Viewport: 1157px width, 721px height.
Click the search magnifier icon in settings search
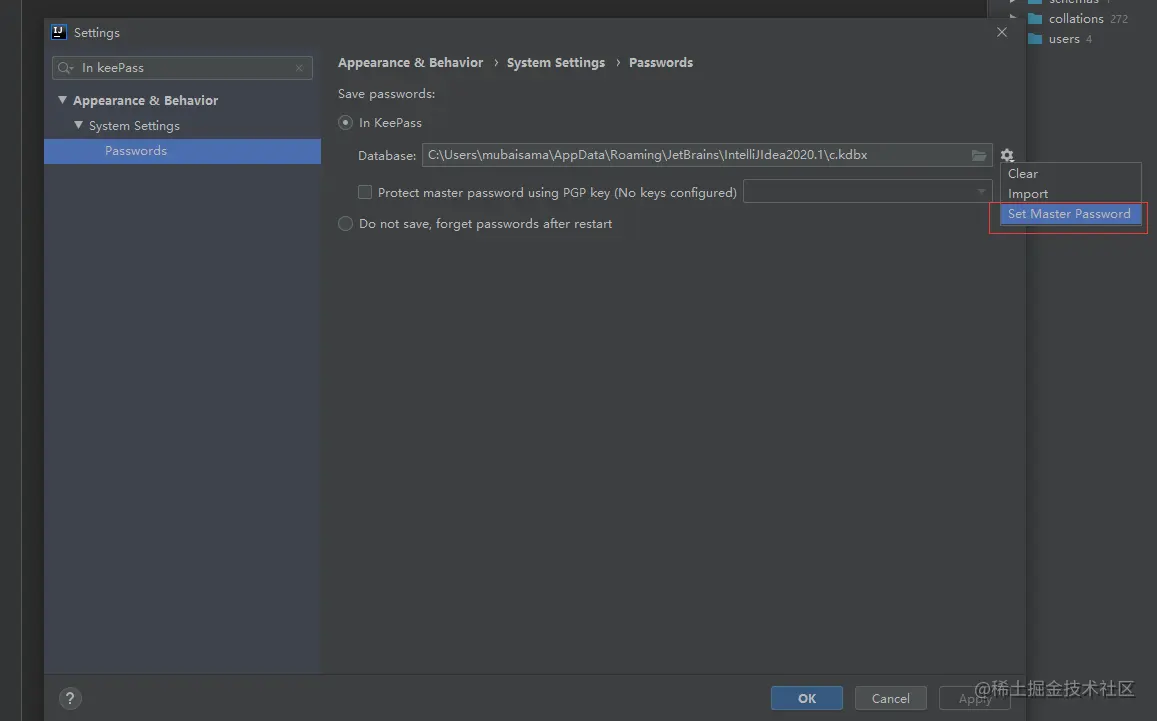pyautogui.click(x=65, y=68)
